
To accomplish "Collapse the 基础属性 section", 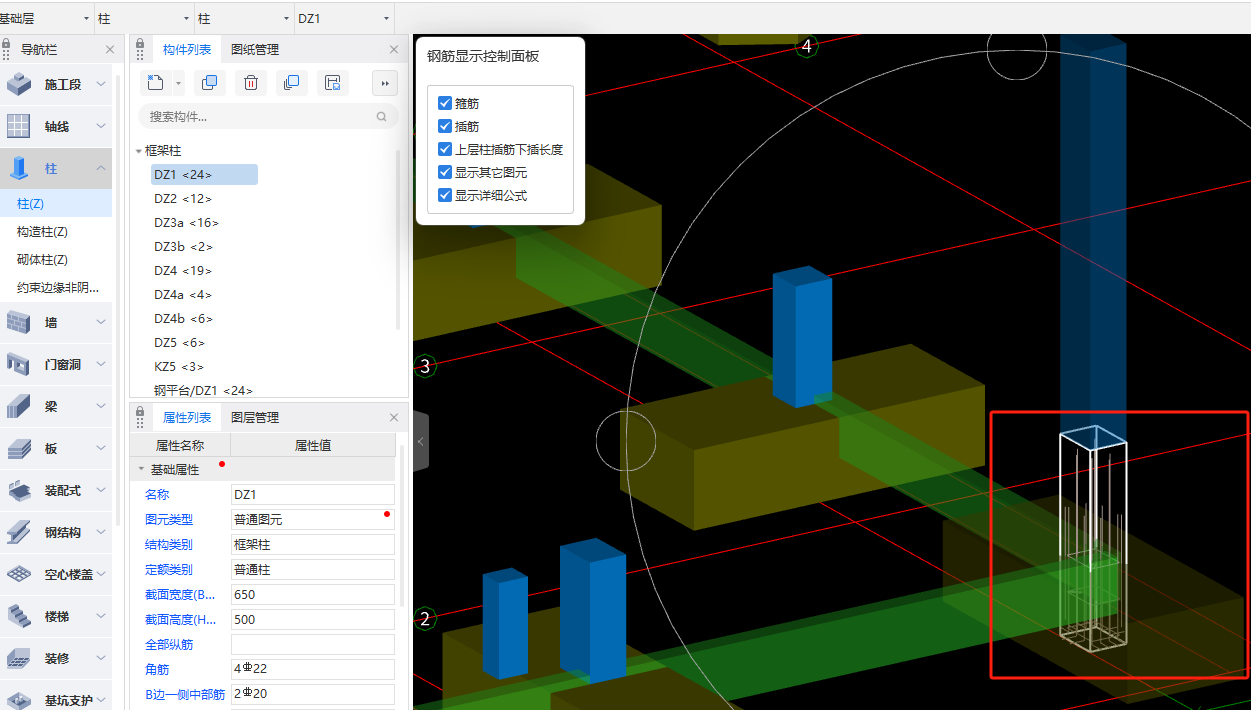I will 141,469.
